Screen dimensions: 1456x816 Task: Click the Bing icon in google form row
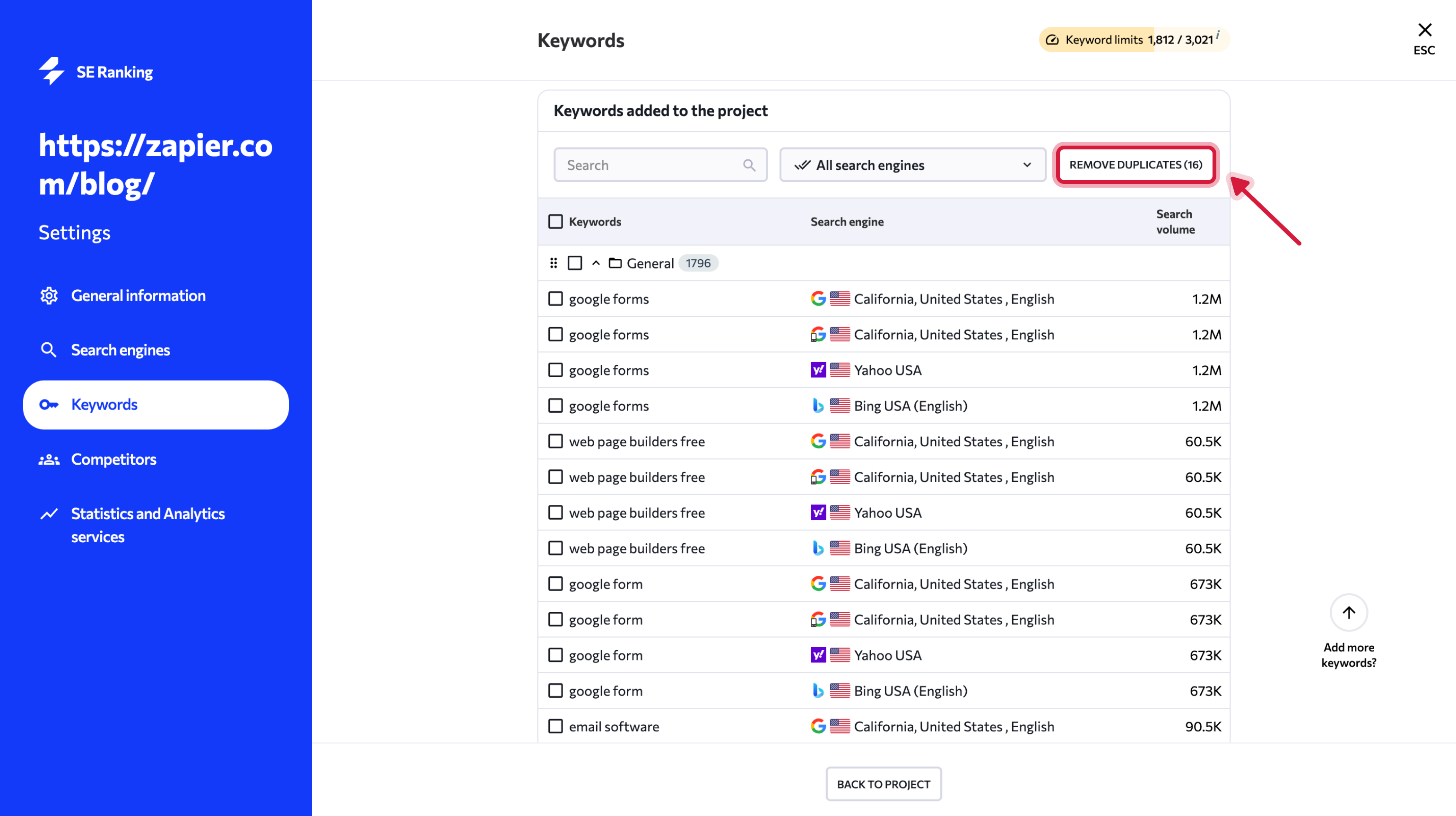818,690
